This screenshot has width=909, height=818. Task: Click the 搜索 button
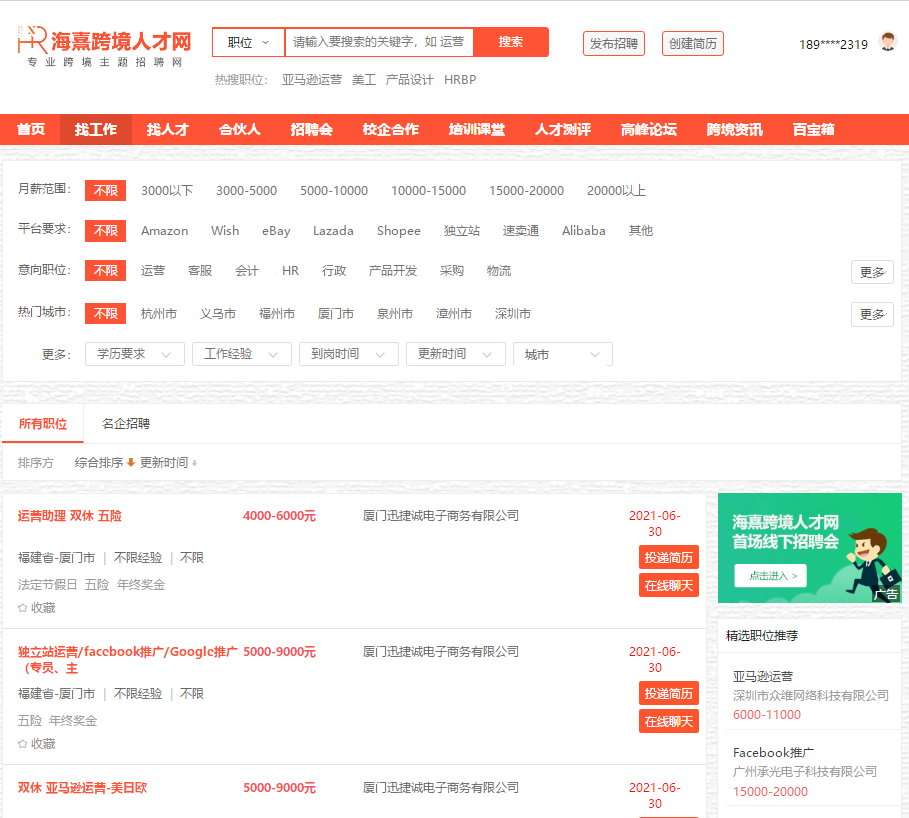click(x=511, y=42)
